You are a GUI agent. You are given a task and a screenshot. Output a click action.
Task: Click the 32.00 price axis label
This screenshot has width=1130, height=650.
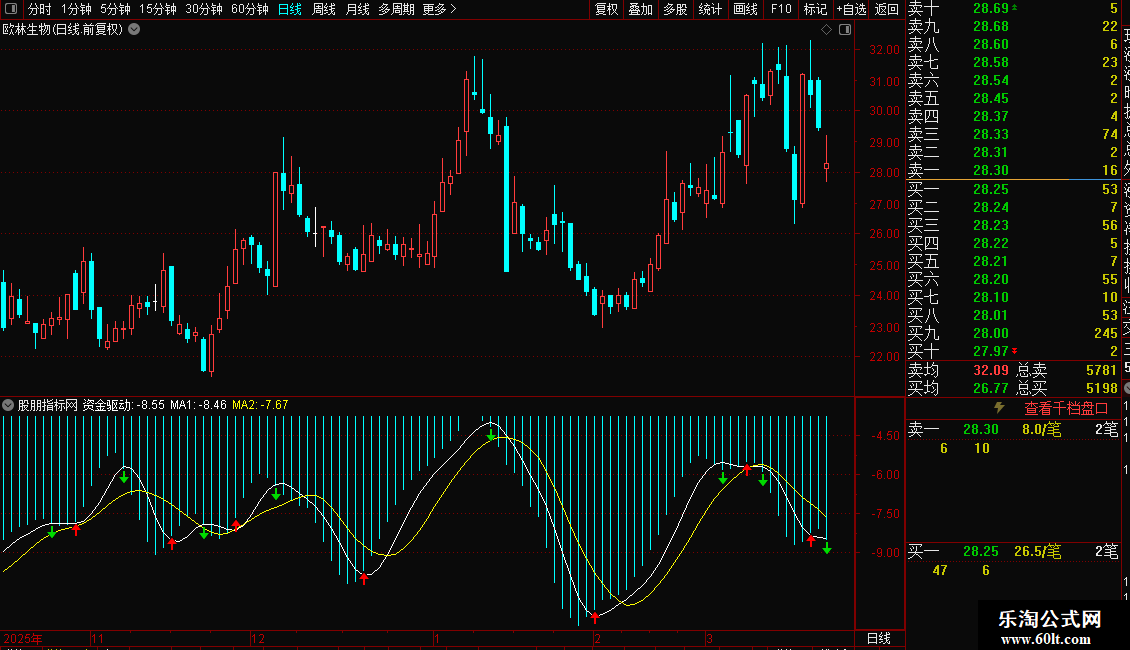[884, 50]
